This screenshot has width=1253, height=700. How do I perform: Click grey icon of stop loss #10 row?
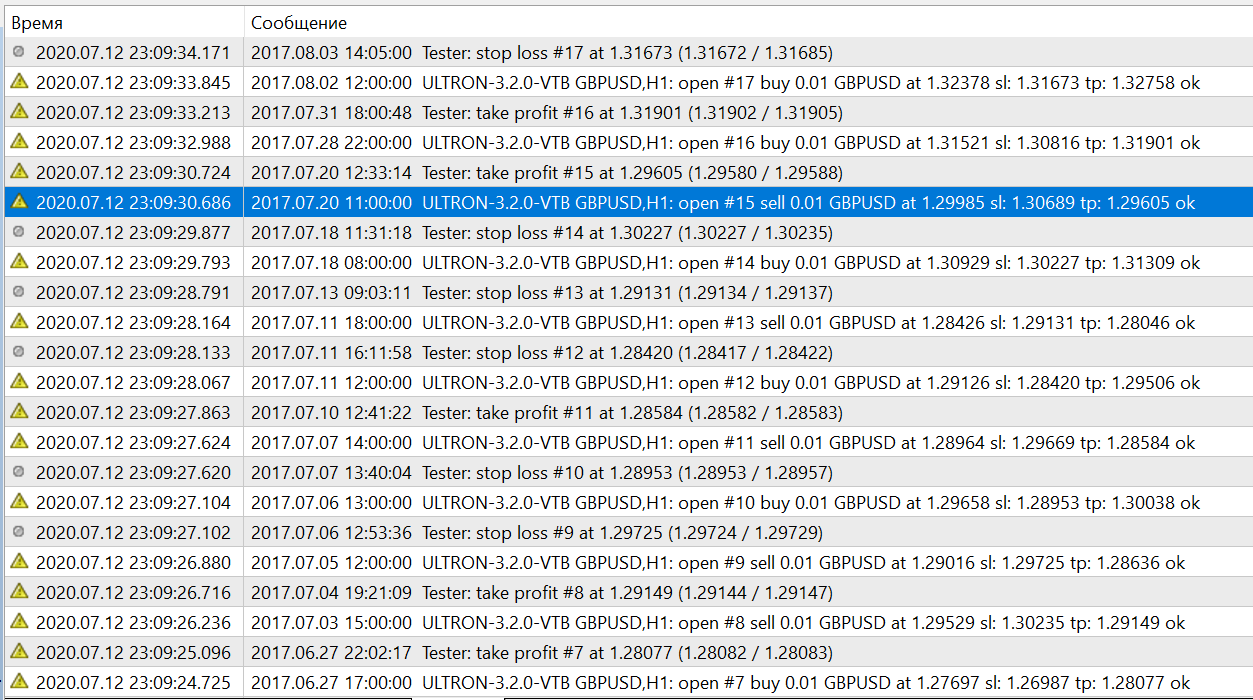click(x=18, y=472)
